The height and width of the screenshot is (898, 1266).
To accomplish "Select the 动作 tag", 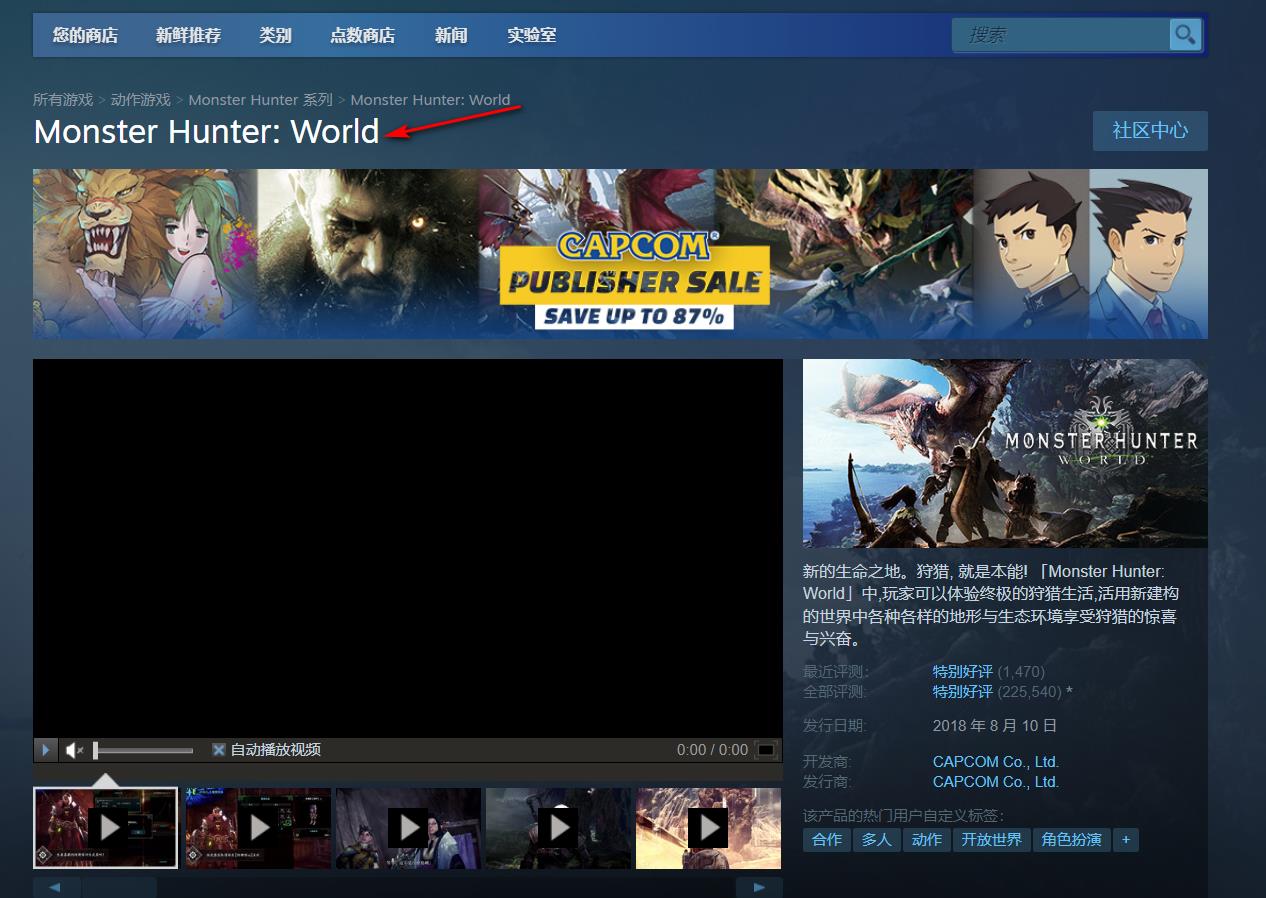I will tap(927, 840).
